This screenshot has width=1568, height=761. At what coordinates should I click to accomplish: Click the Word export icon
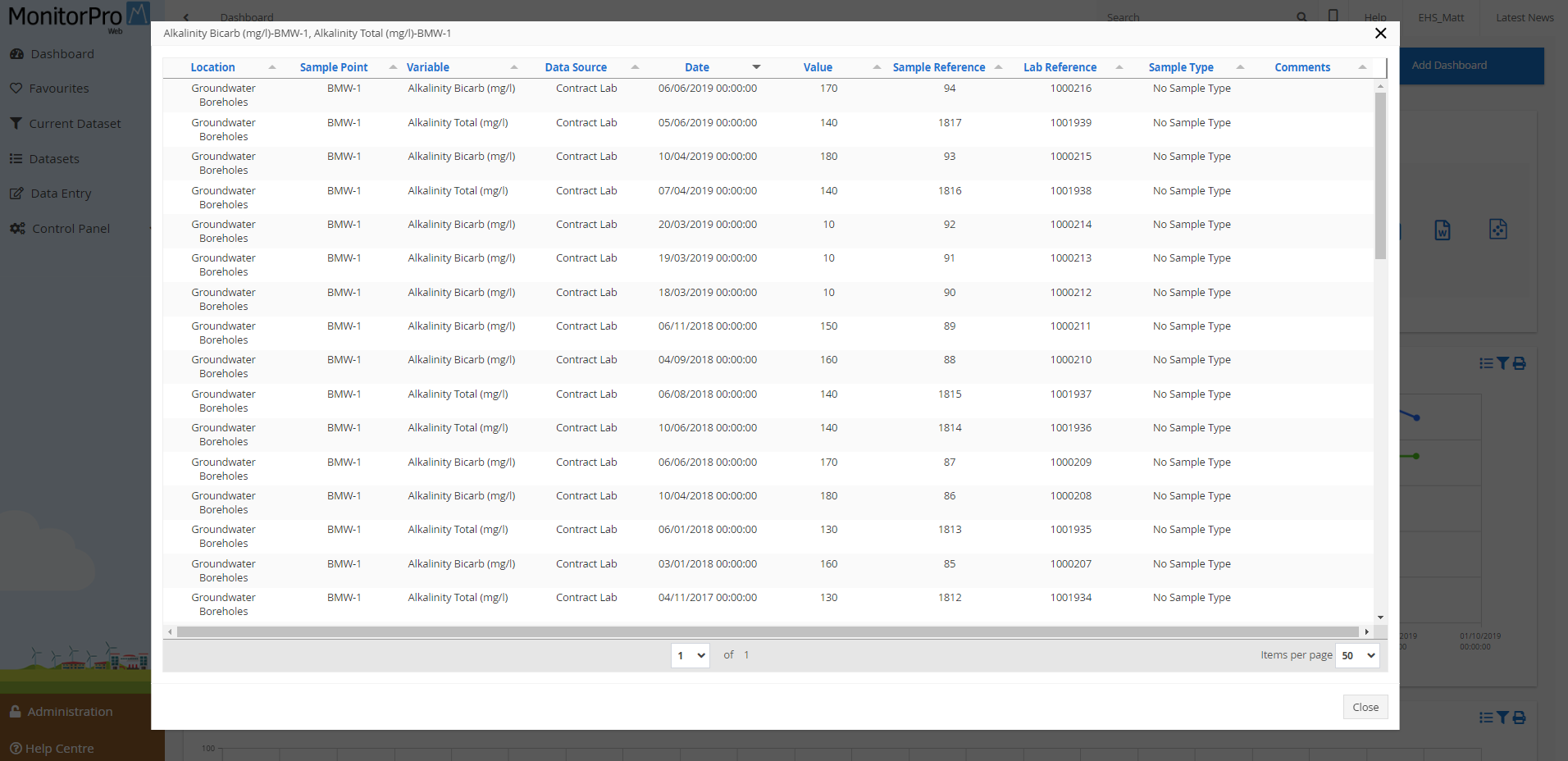pyautogui.click(x=1443, y=230)
